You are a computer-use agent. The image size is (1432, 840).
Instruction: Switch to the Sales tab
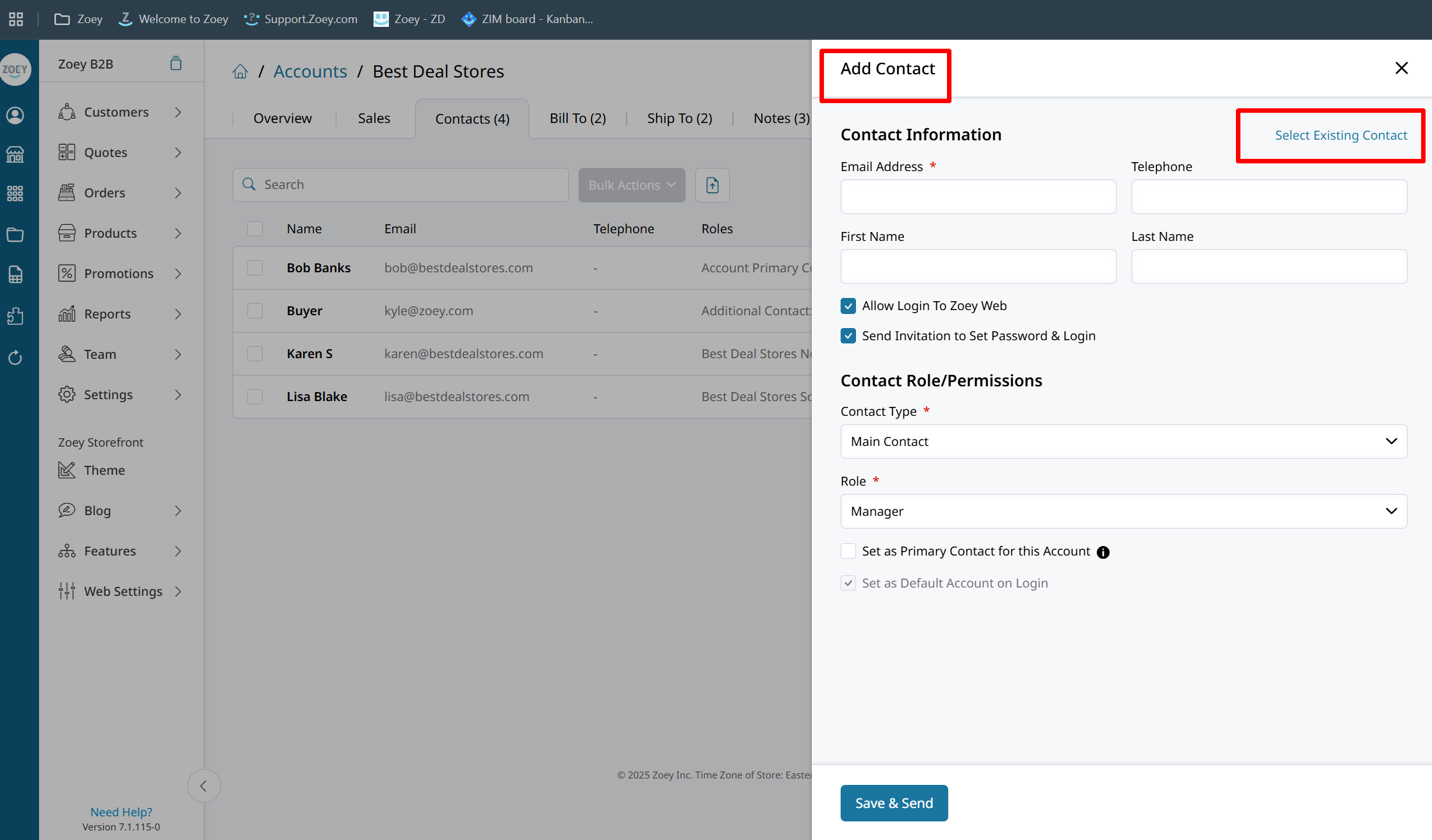point(374,119)
